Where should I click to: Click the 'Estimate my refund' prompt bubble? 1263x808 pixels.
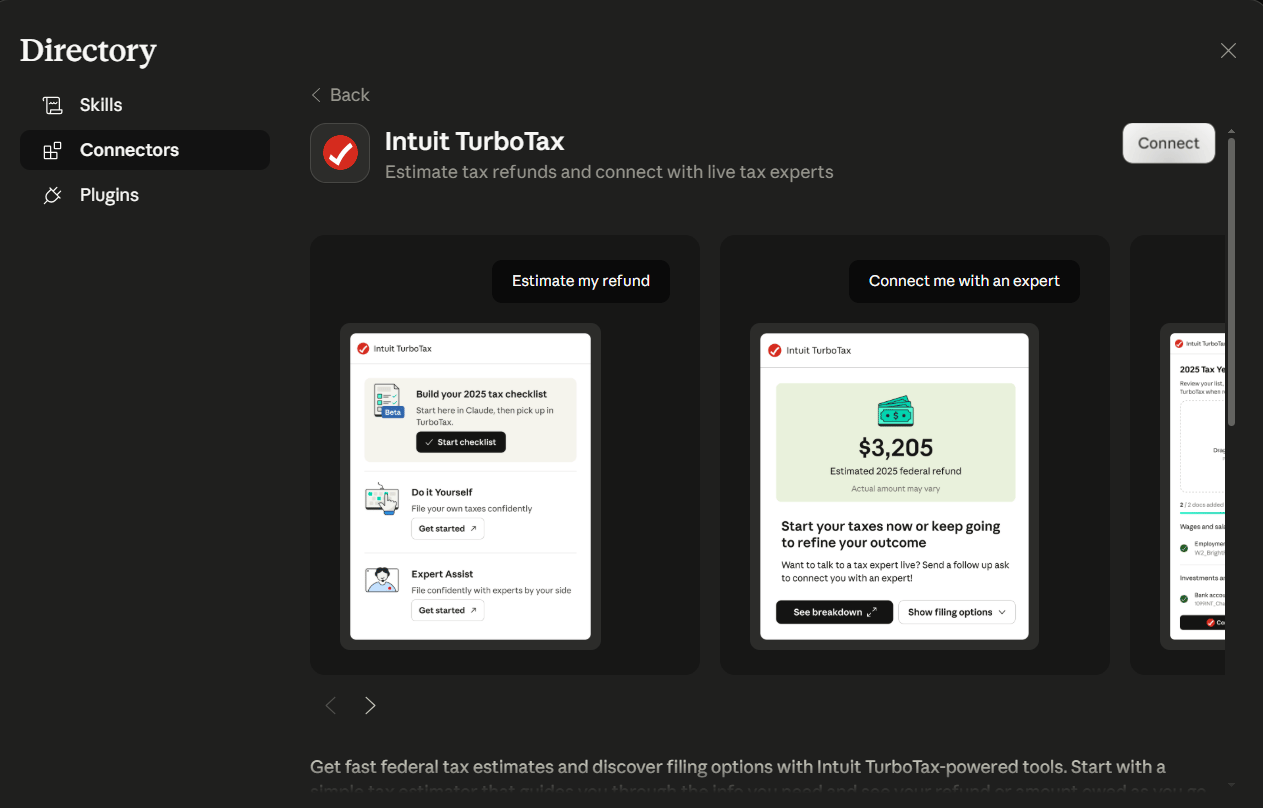[x=581, y=281]
